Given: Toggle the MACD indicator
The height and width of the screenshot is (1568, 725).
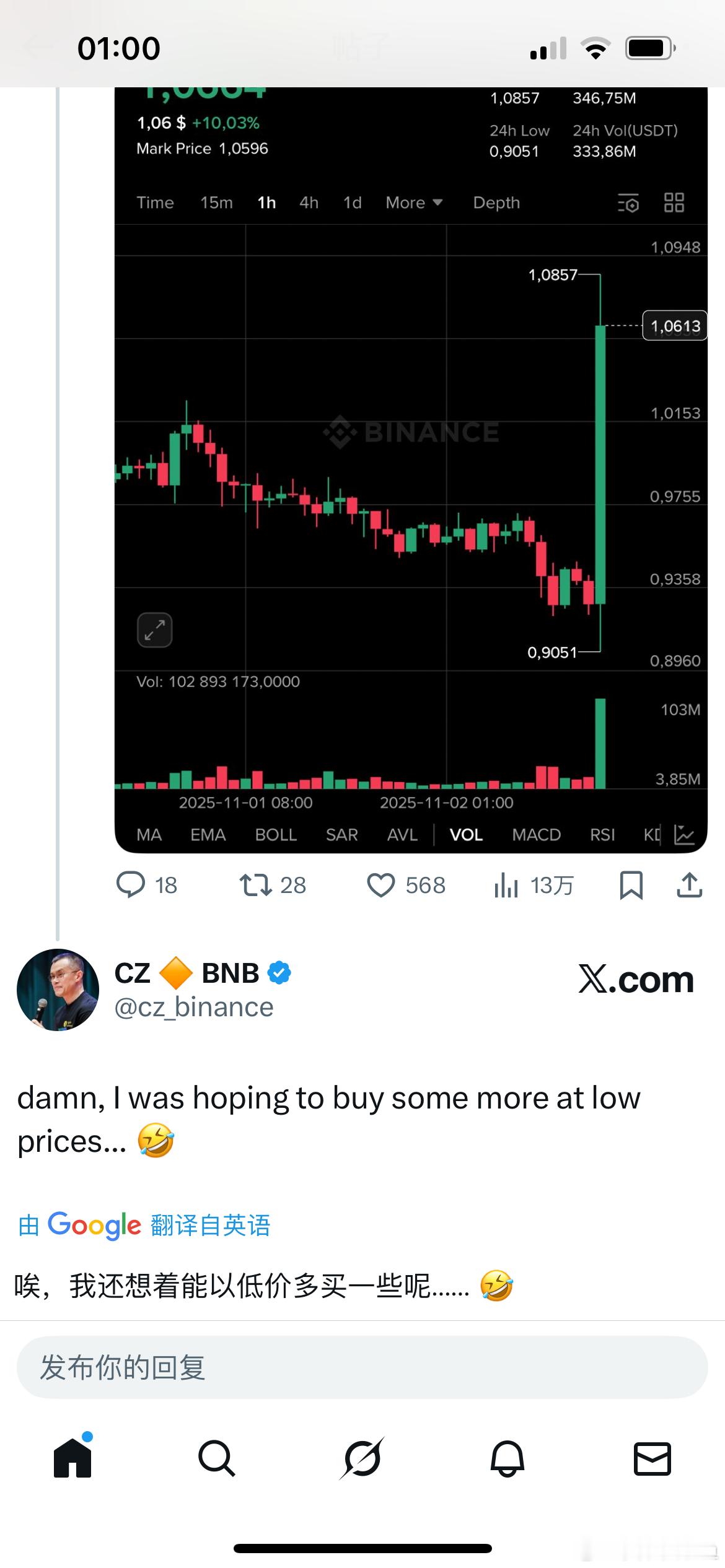Looking at the screenshot, I should point(536,835).
